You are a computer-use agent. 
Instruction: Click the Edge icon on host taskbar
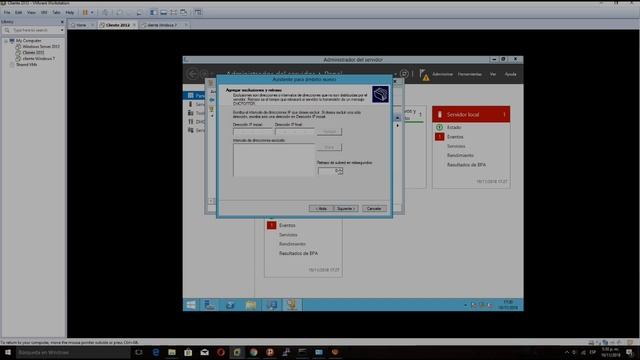point(156,352)
